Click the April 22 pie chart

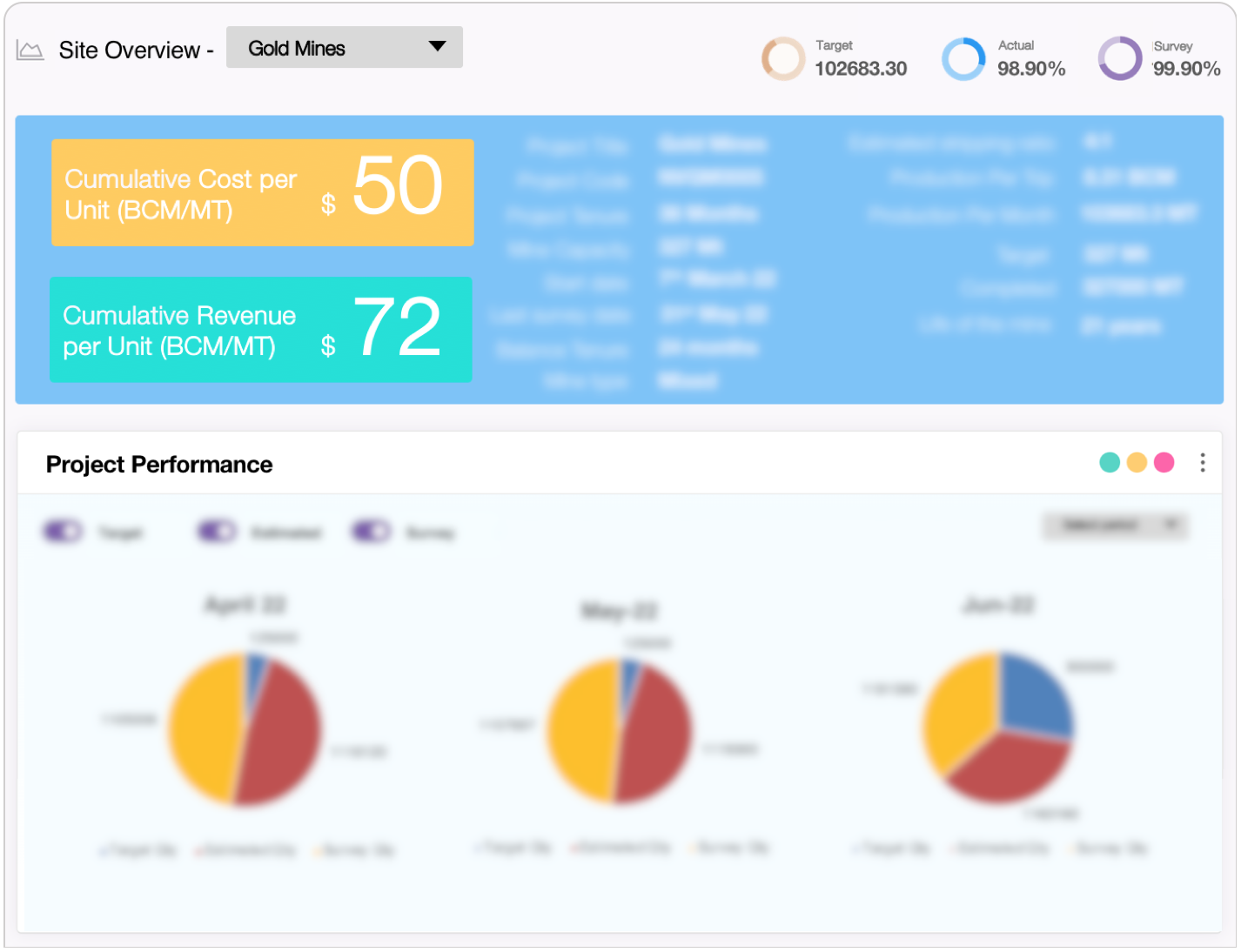coord(245,729)
